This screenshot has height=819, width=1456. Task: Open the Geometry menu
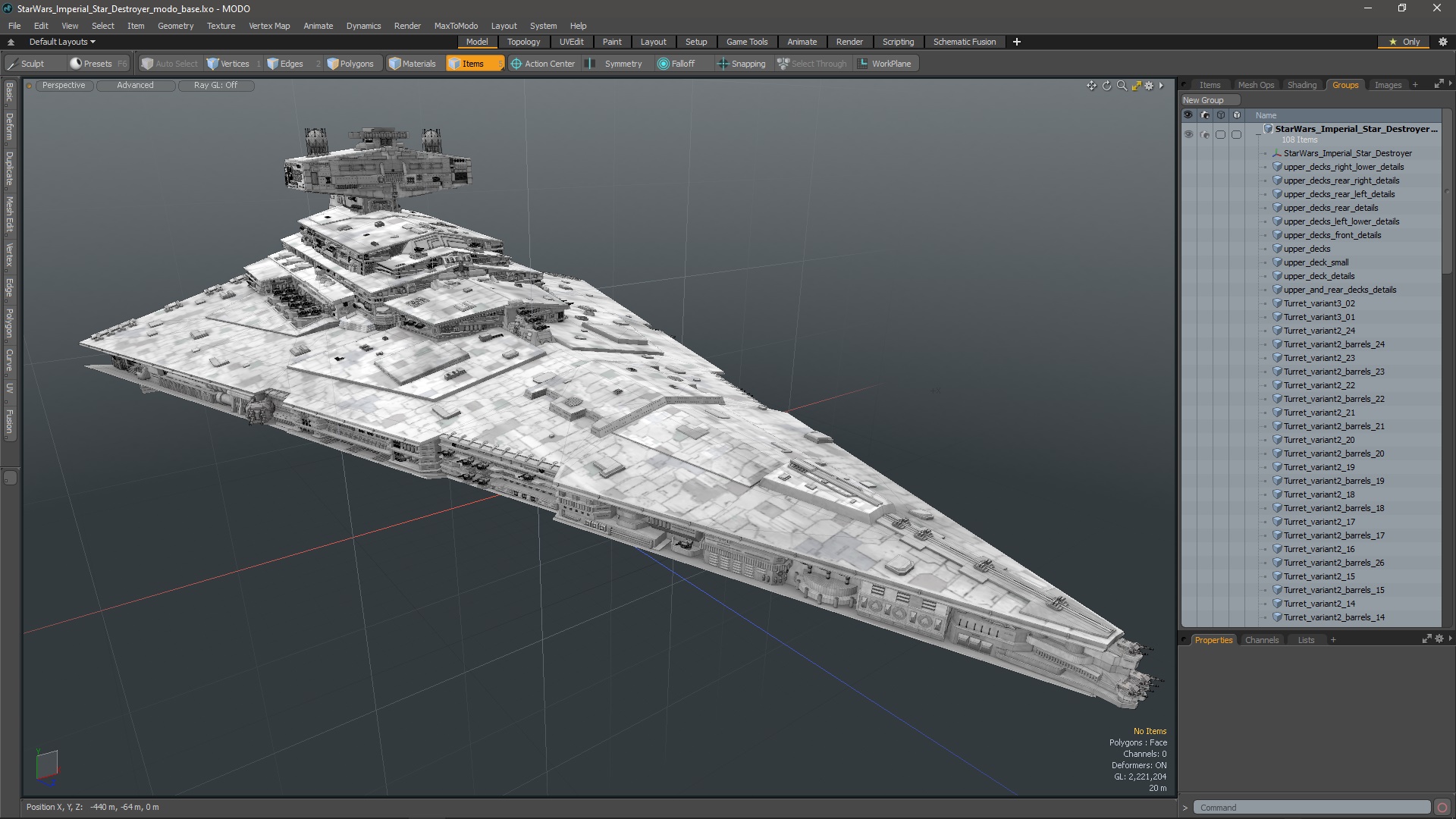point(175,26)
